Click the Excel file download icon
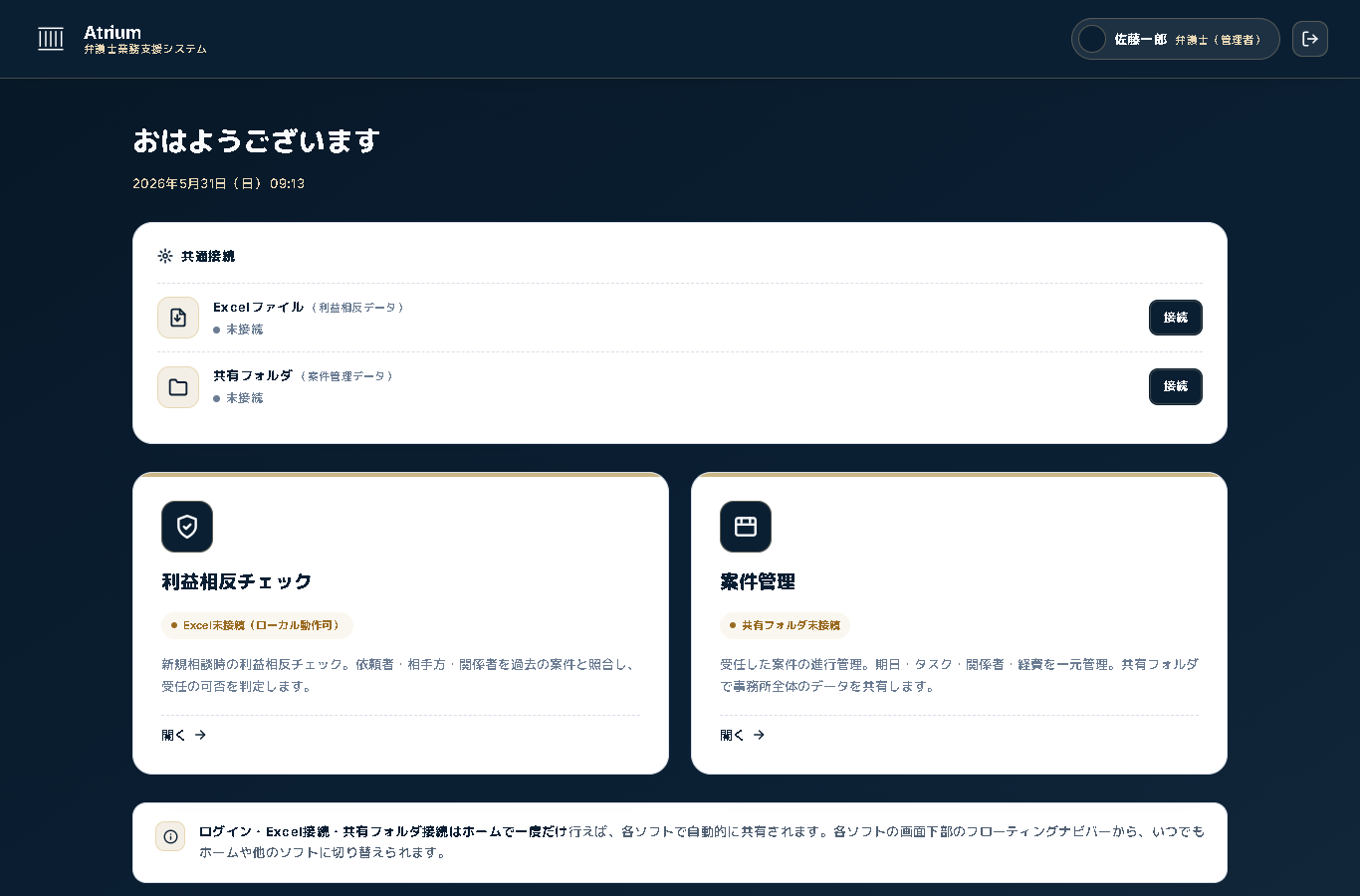The image size is (1360, 896). point(178,318)
